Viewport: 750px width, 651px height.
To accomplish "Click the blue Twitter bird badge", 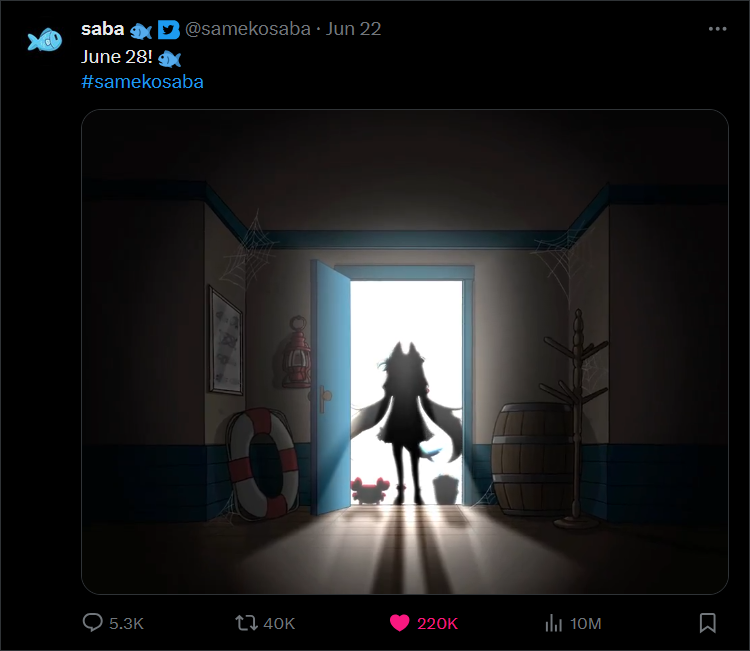I will pos(168,30).
